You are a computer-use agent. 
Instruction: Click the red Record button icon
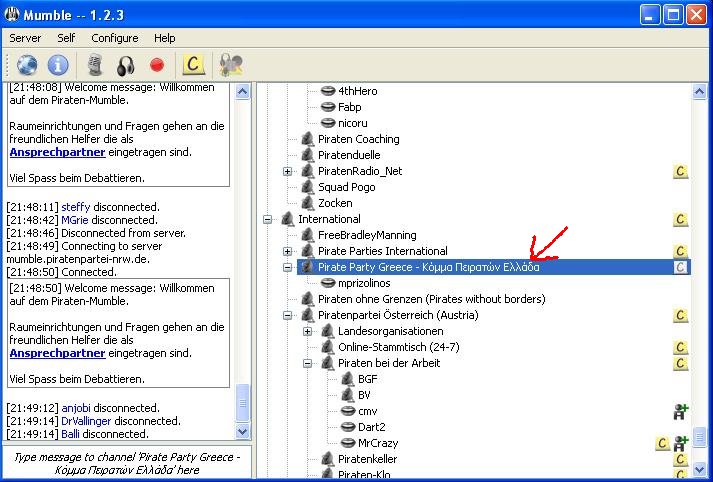(x=157, y=65)
